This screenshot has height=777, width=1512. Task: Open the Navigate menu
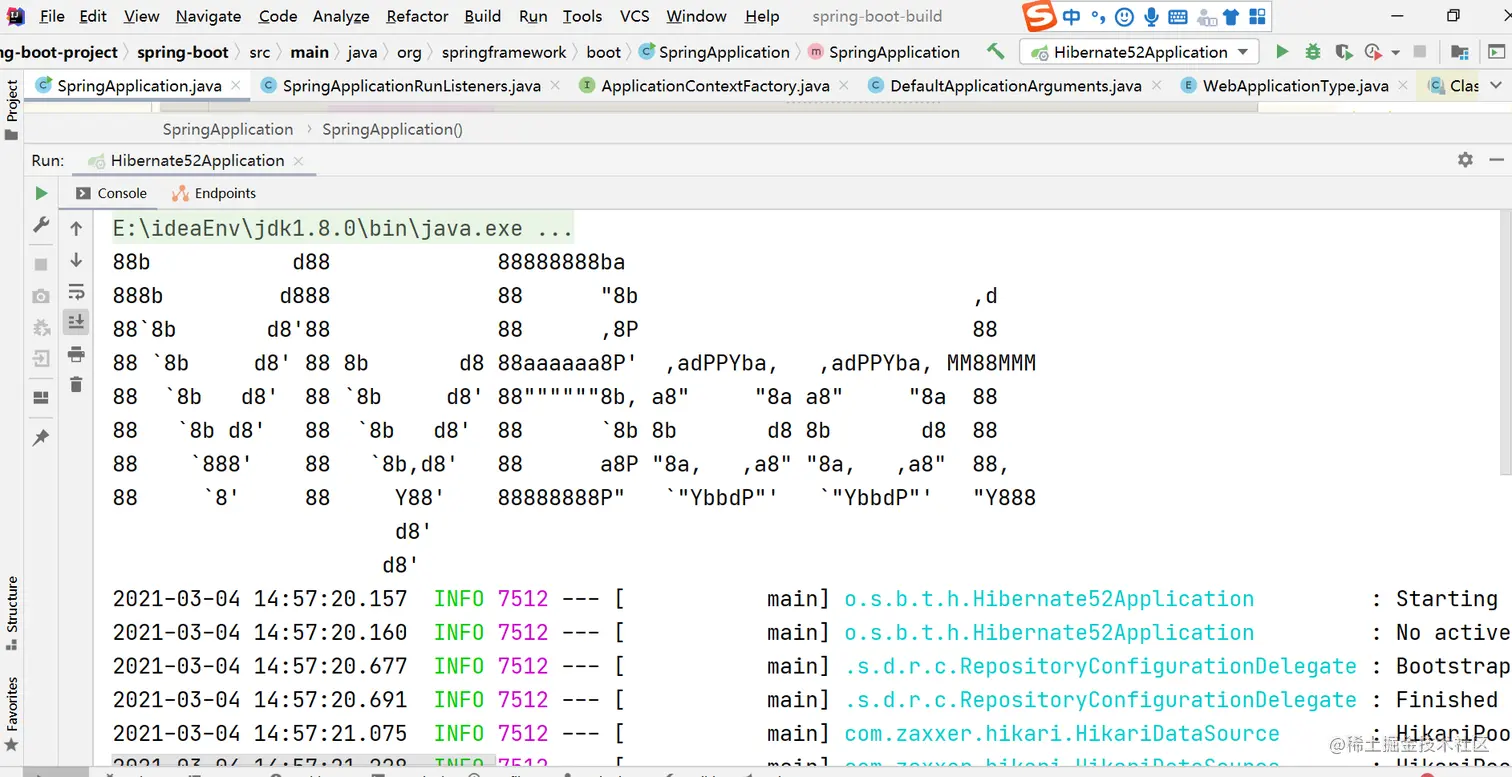208,16
